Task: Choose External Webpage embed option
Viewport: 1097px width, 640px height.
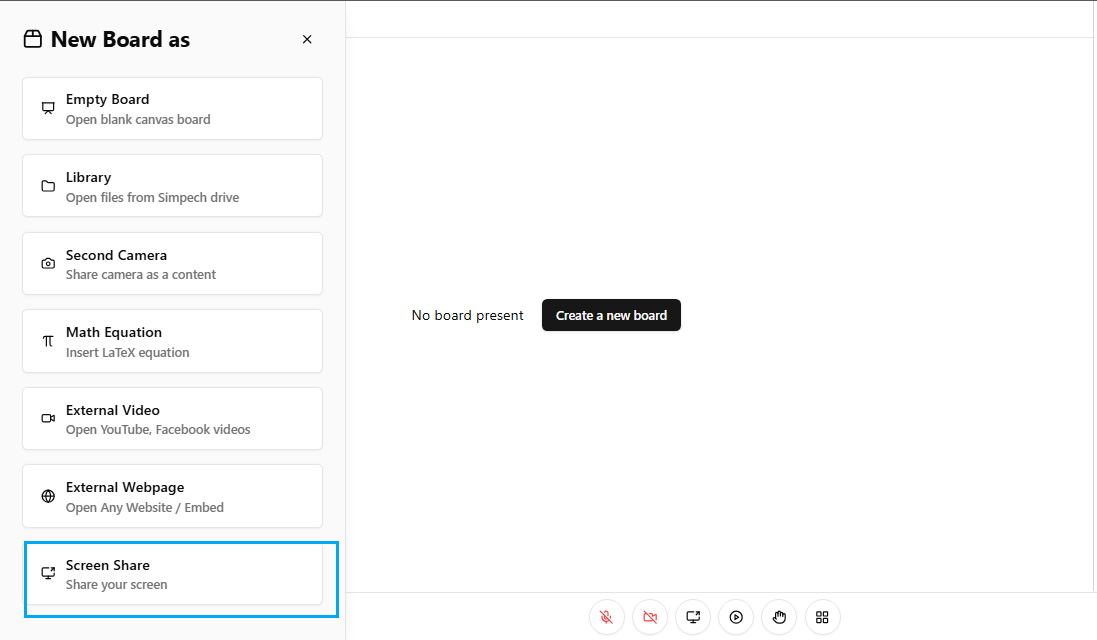Action: (x=172, y=496)
